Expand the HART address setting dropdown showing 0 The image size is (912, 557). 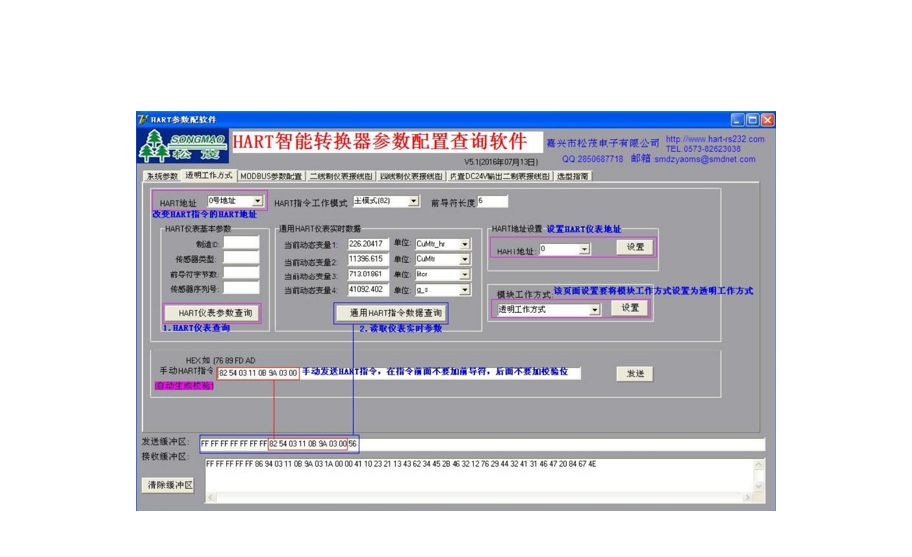pos(585,249)
